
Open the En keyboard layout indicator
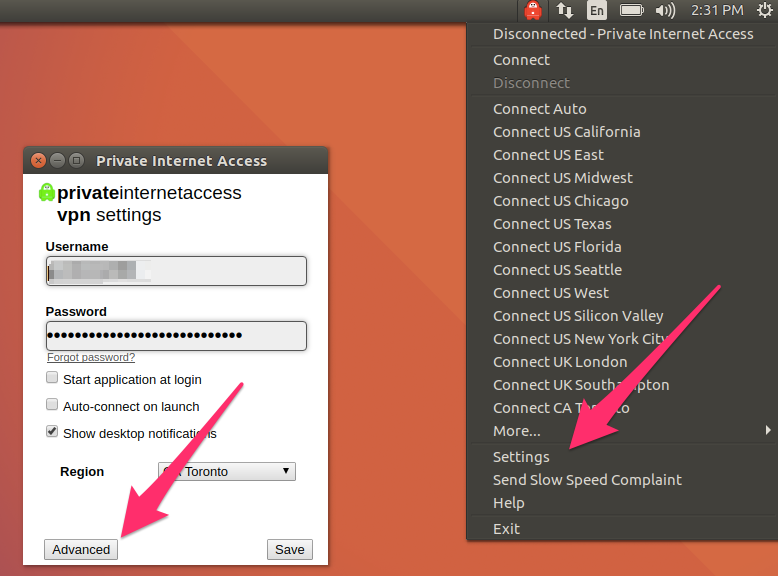pyautogui.click(x=597, y=10)
